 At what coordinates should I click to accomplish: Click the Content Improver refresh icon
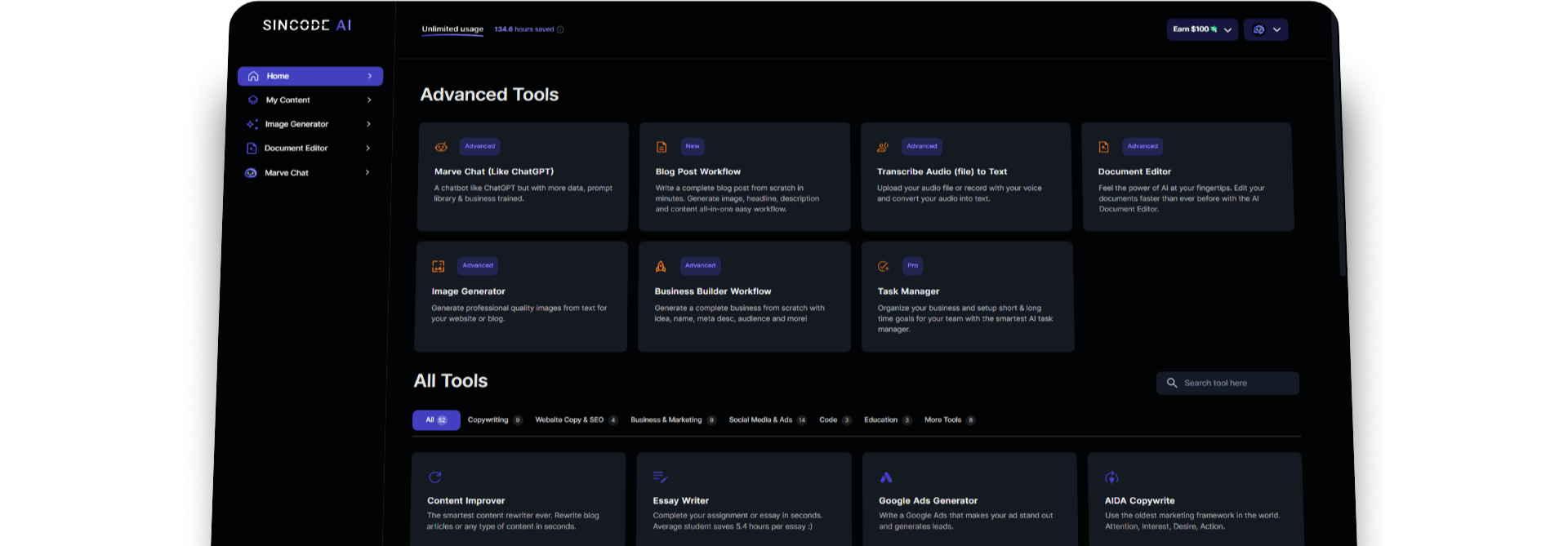coord(435,477)
